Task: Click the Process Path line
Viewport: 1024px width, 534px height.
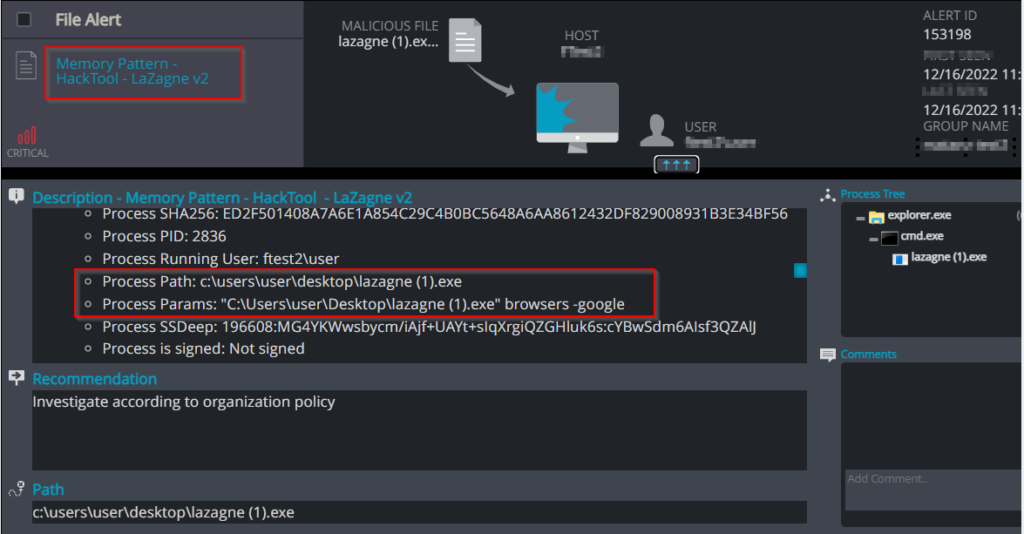Action: (282, 282)
